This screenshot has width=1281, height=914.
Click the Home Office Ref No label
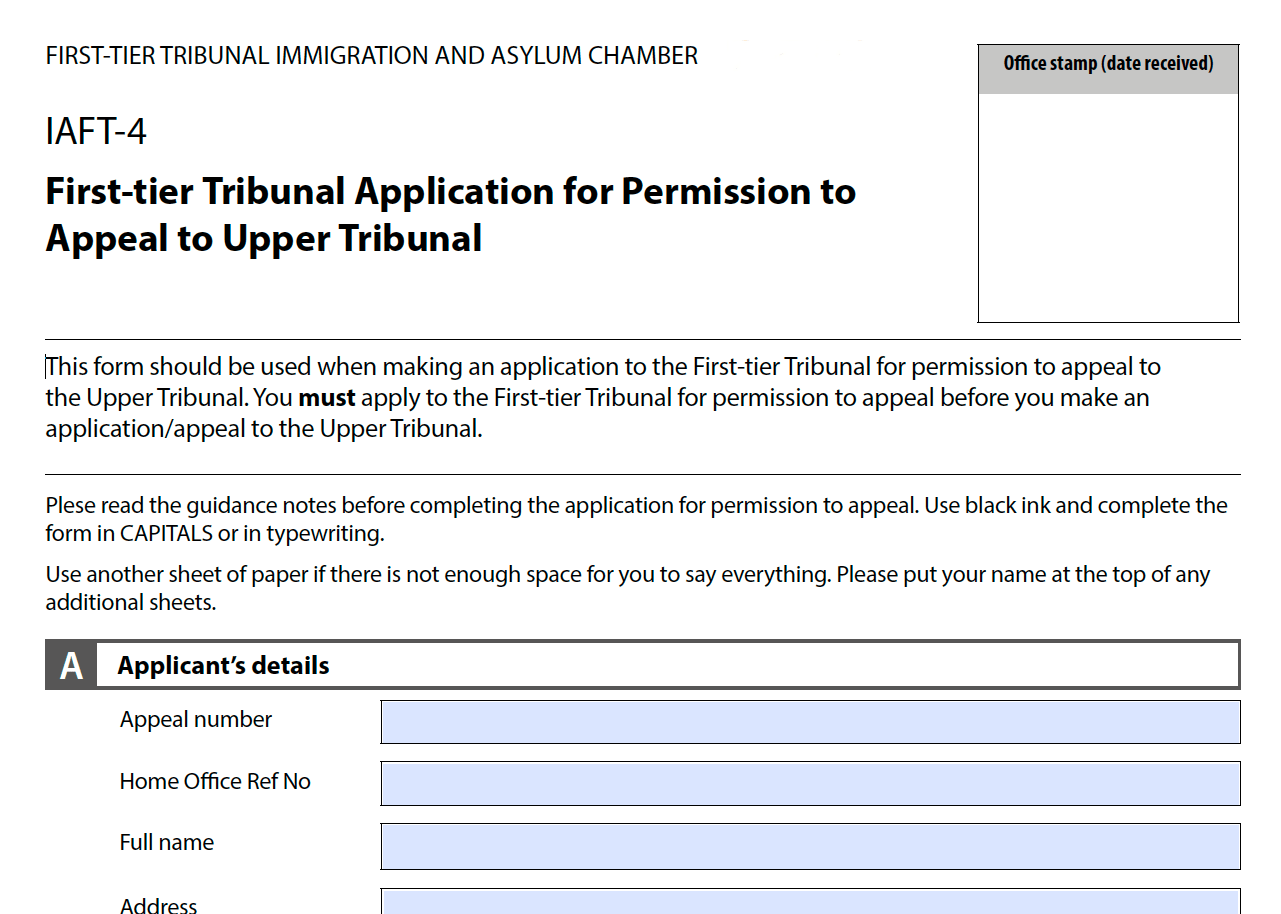coord(215,781)
